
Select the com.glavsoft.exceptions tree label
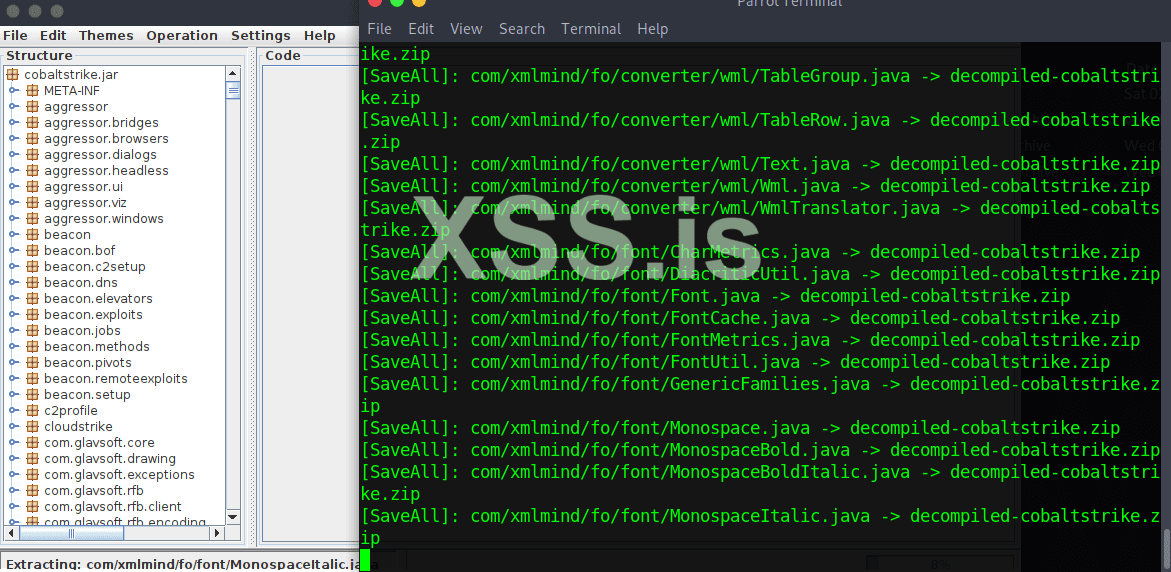(119, 474)
